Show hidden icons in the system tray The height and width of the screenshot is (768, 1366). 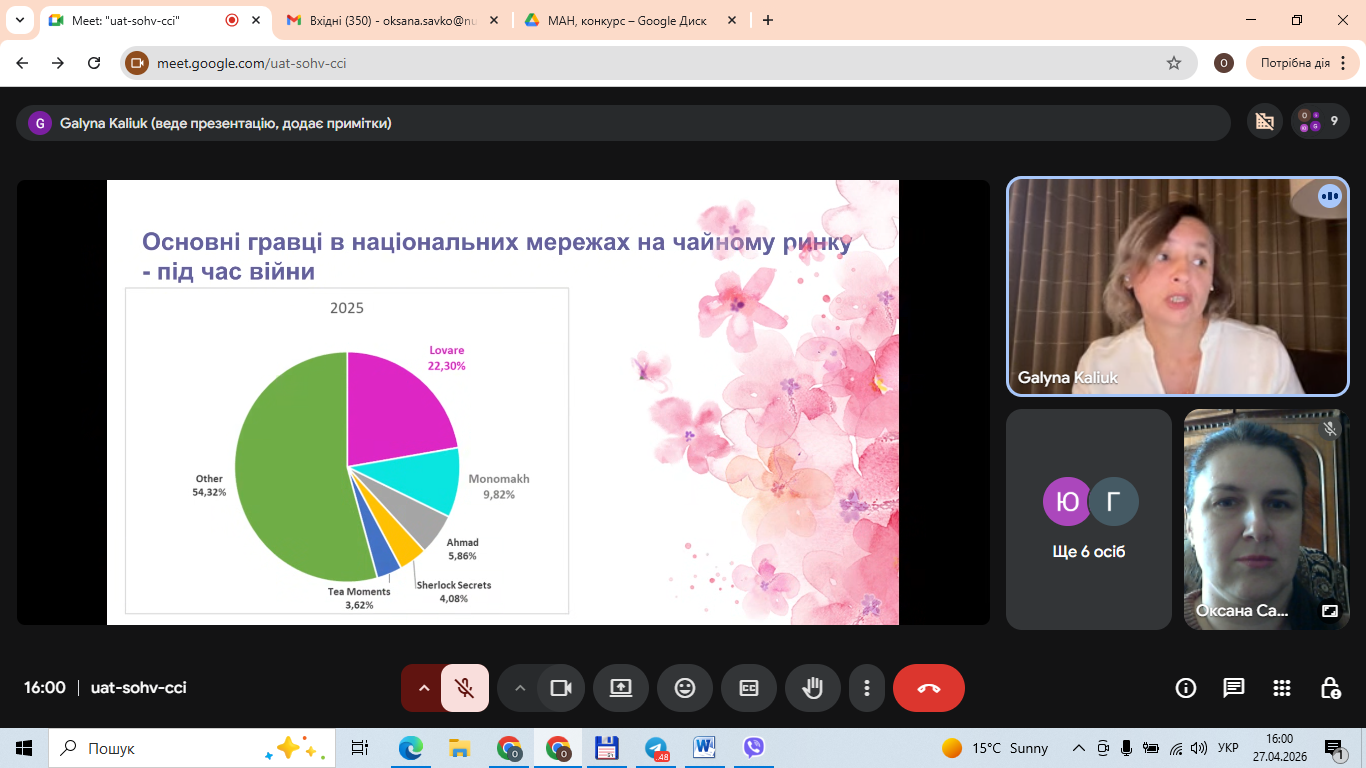tap(1078, 748)
